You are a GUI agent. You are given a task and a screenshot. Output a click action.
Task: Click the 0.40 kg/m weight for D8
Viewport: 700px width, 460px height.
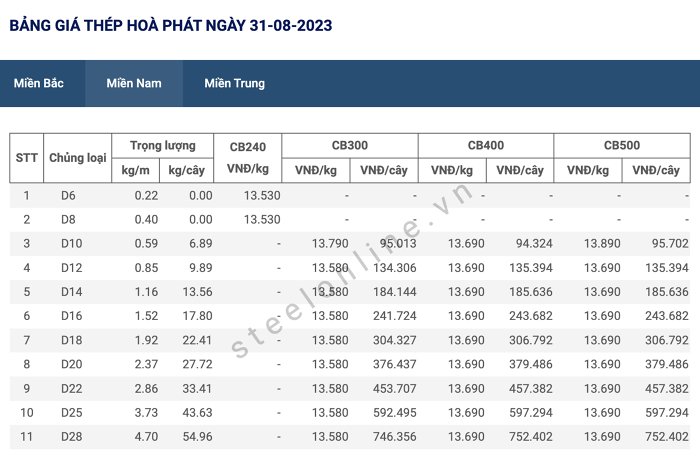coord(146,220)
